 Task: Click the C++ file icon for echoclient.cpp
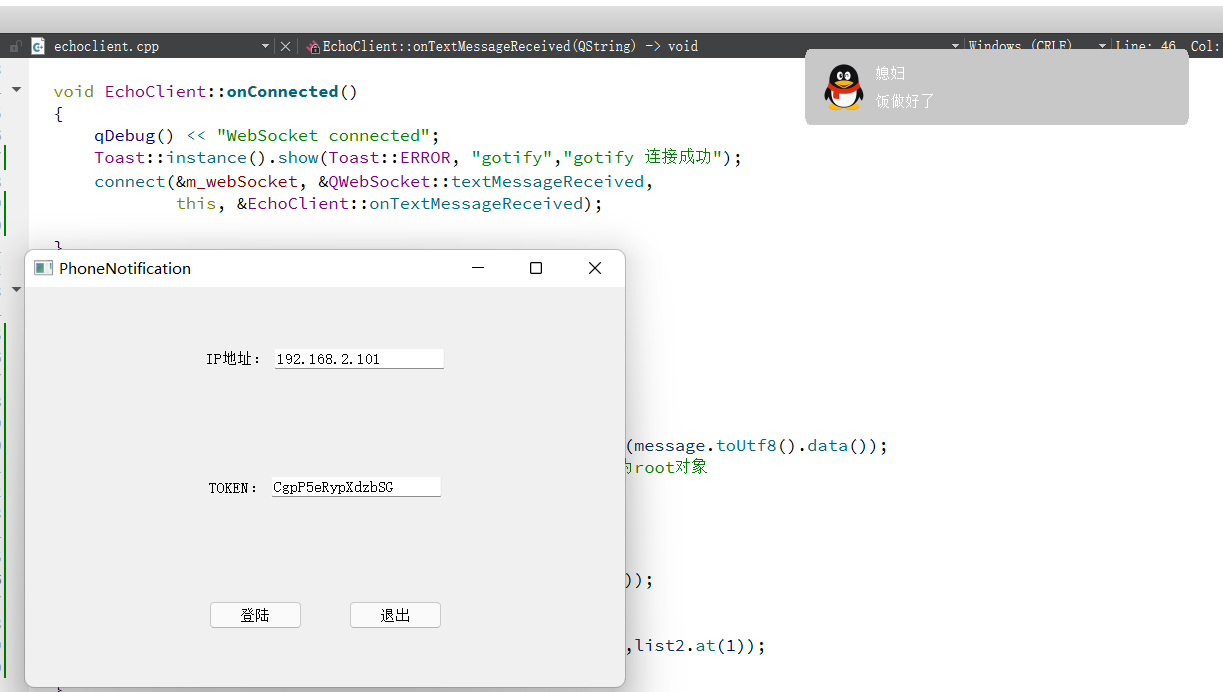(x=38, y=46)
